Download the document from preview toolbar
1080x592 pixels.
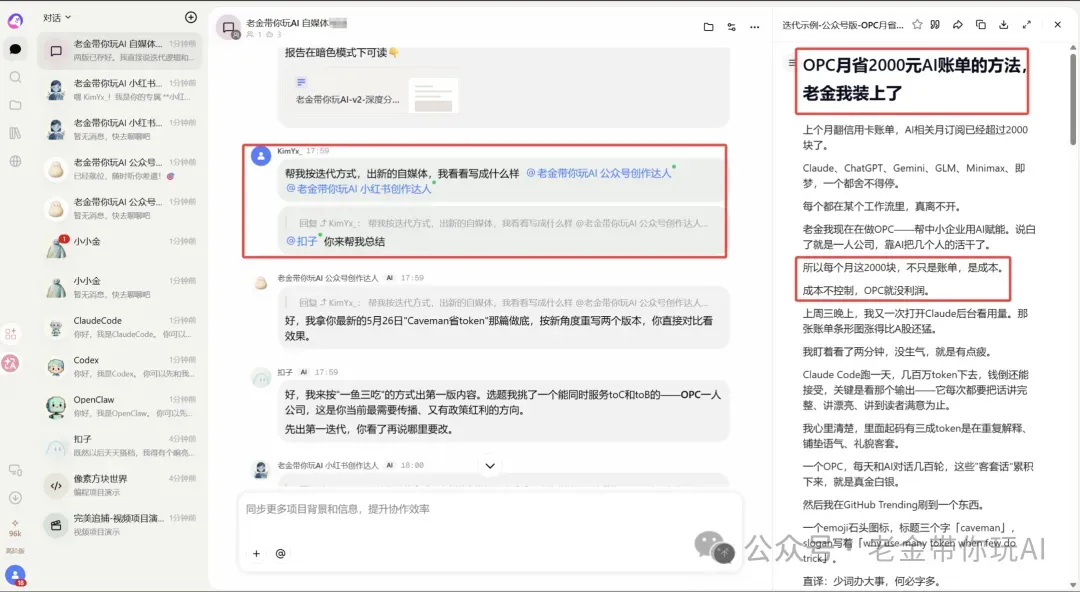1004,24
